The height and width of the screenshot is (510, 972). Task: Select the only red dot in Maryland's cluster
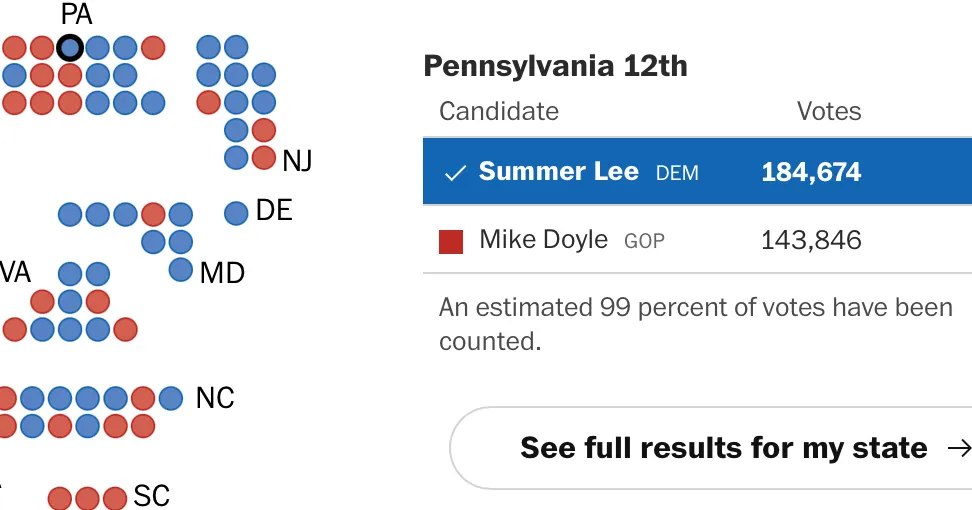coord(153,214)
